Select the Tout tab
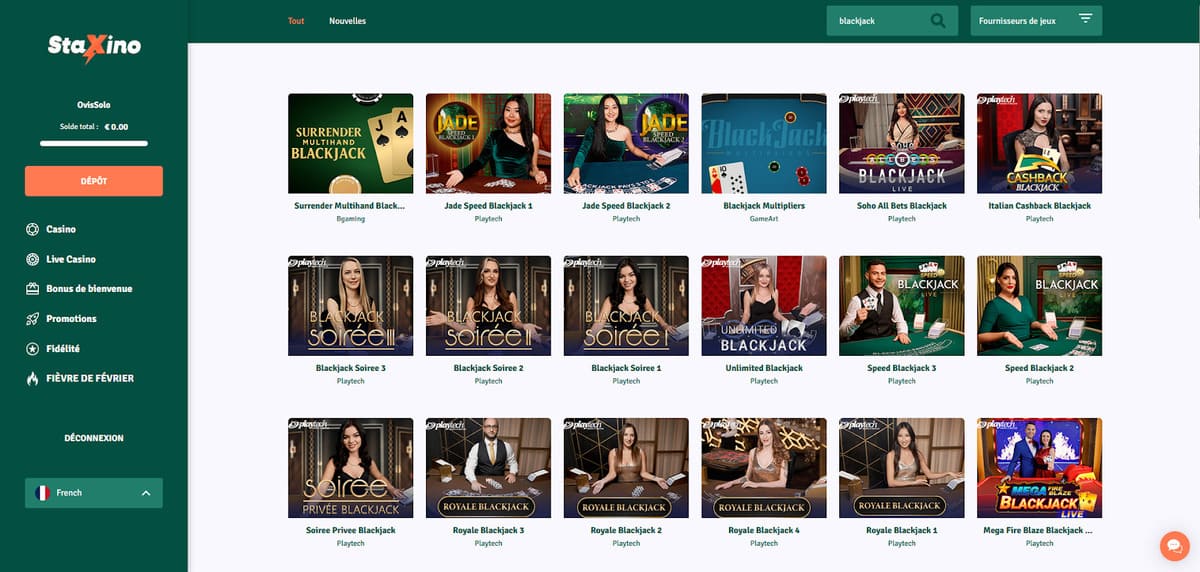 coord(296,21)
